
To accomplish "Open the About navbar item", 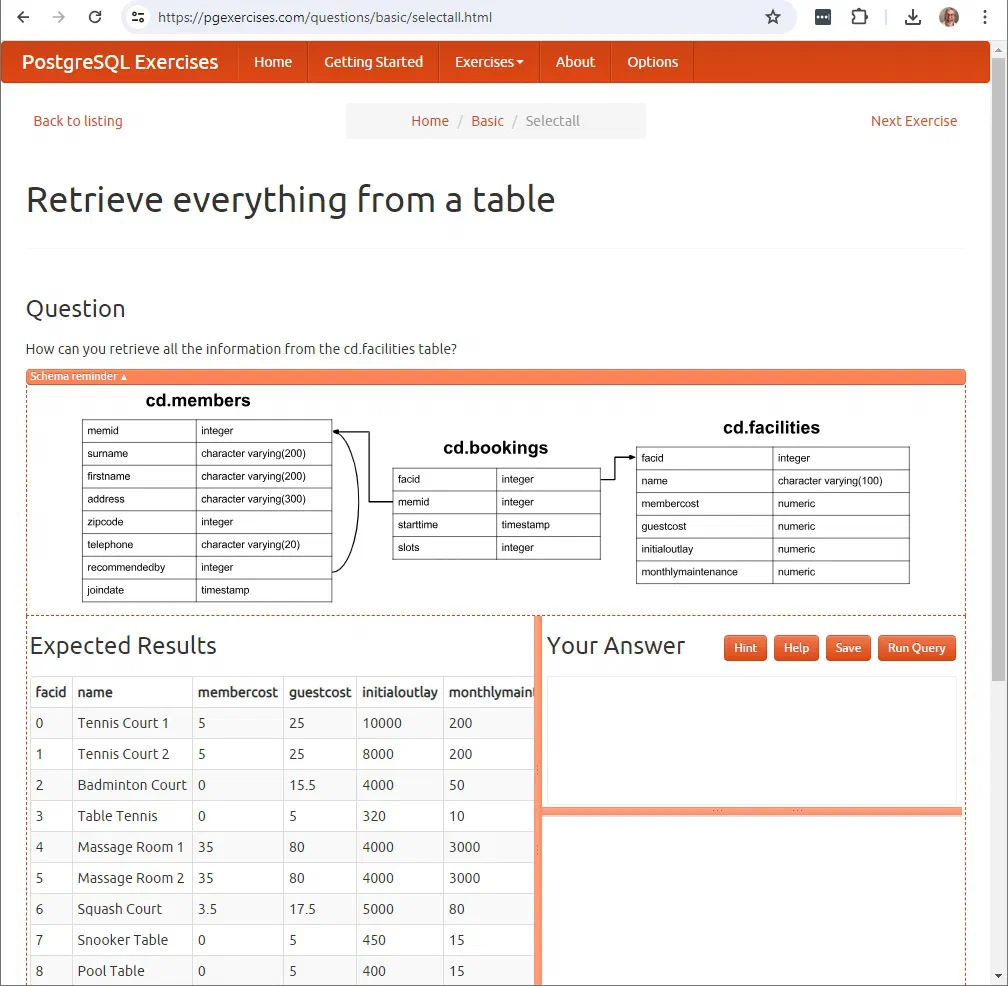I will point(575,62).
